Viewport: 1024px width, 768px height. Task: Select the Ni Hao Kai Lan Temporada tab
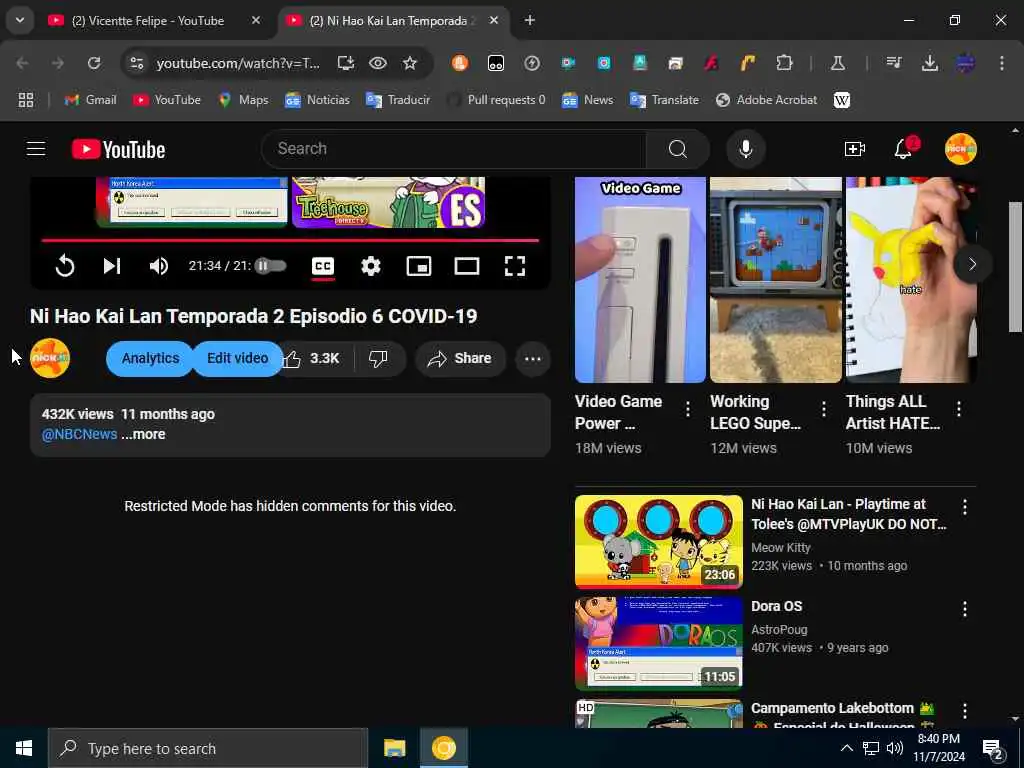click(395, 21)
